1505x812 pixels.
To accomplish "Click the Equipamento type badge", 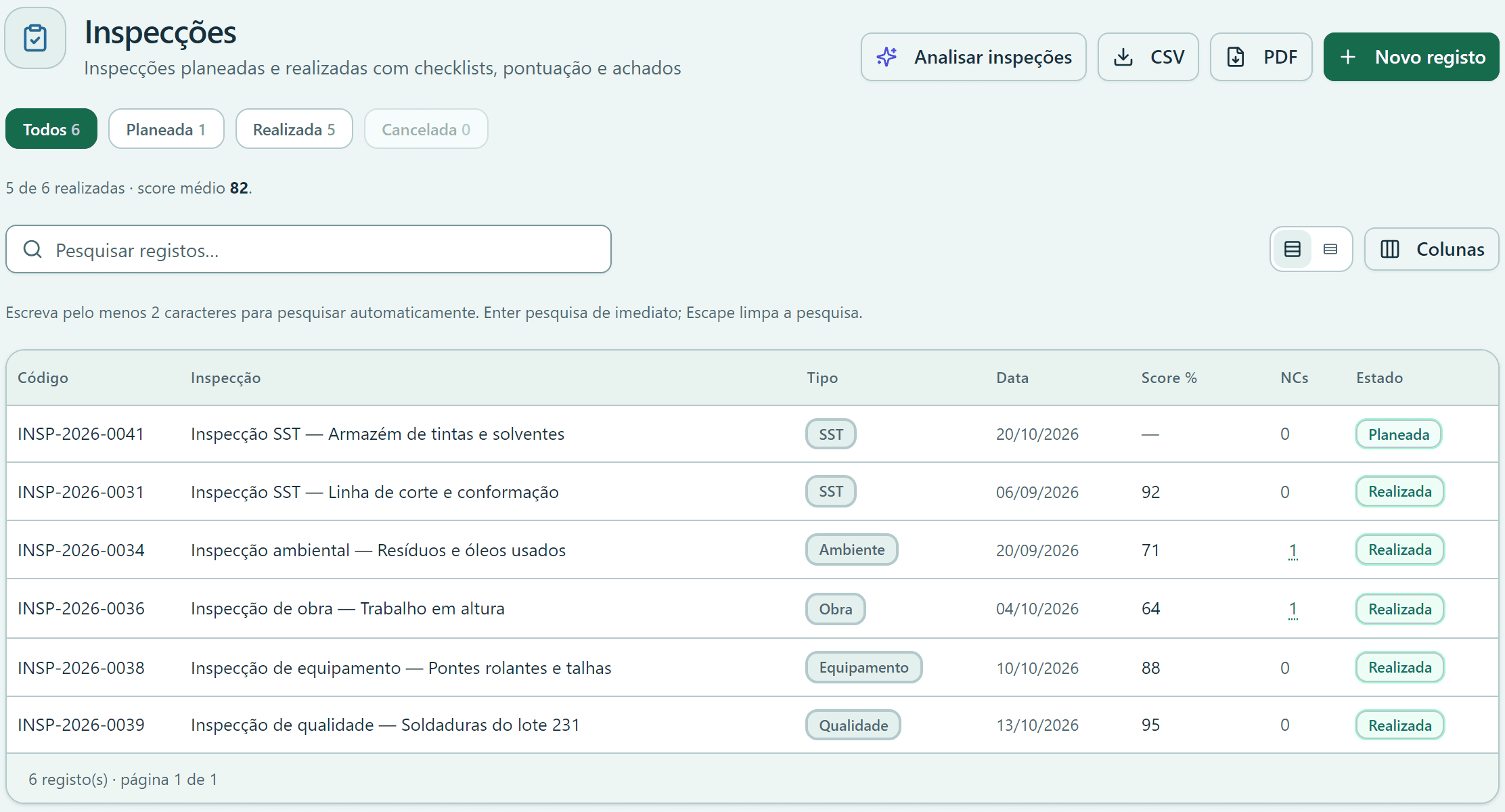I will (x=863, y=667).
